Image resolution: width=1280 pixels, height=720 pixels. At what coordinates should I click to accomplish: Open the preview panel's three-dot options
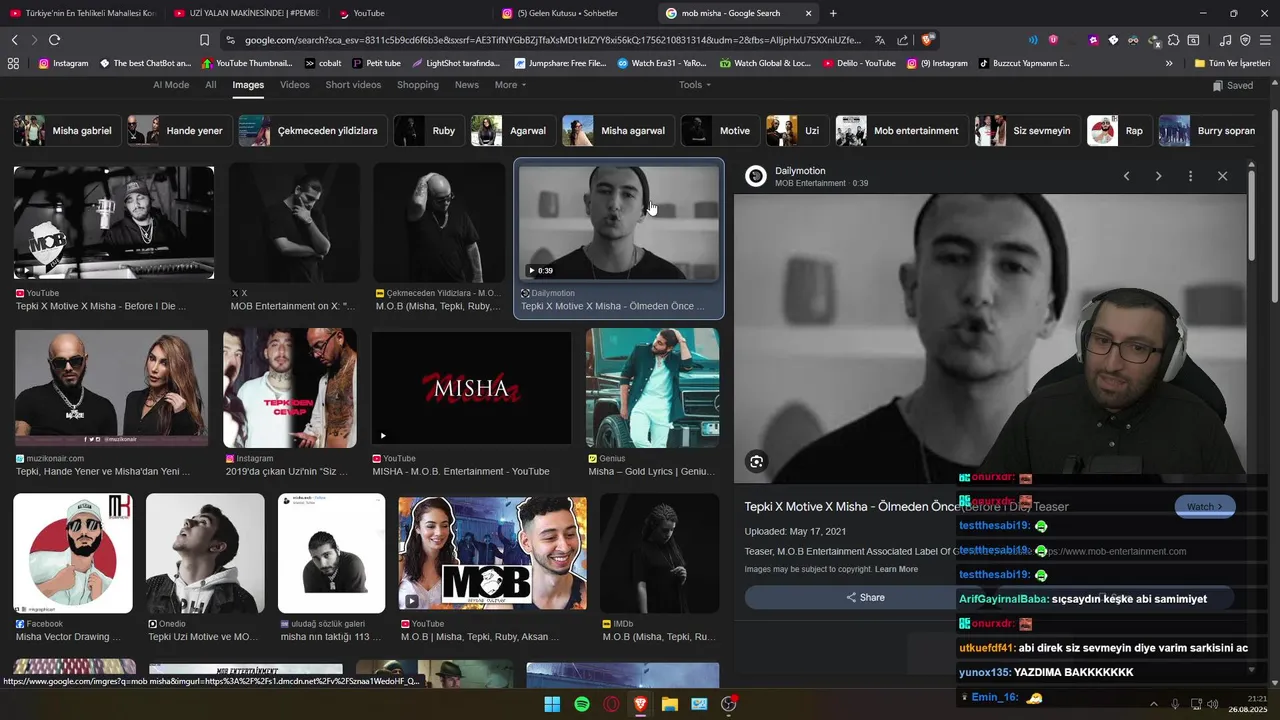(1190, 176)
